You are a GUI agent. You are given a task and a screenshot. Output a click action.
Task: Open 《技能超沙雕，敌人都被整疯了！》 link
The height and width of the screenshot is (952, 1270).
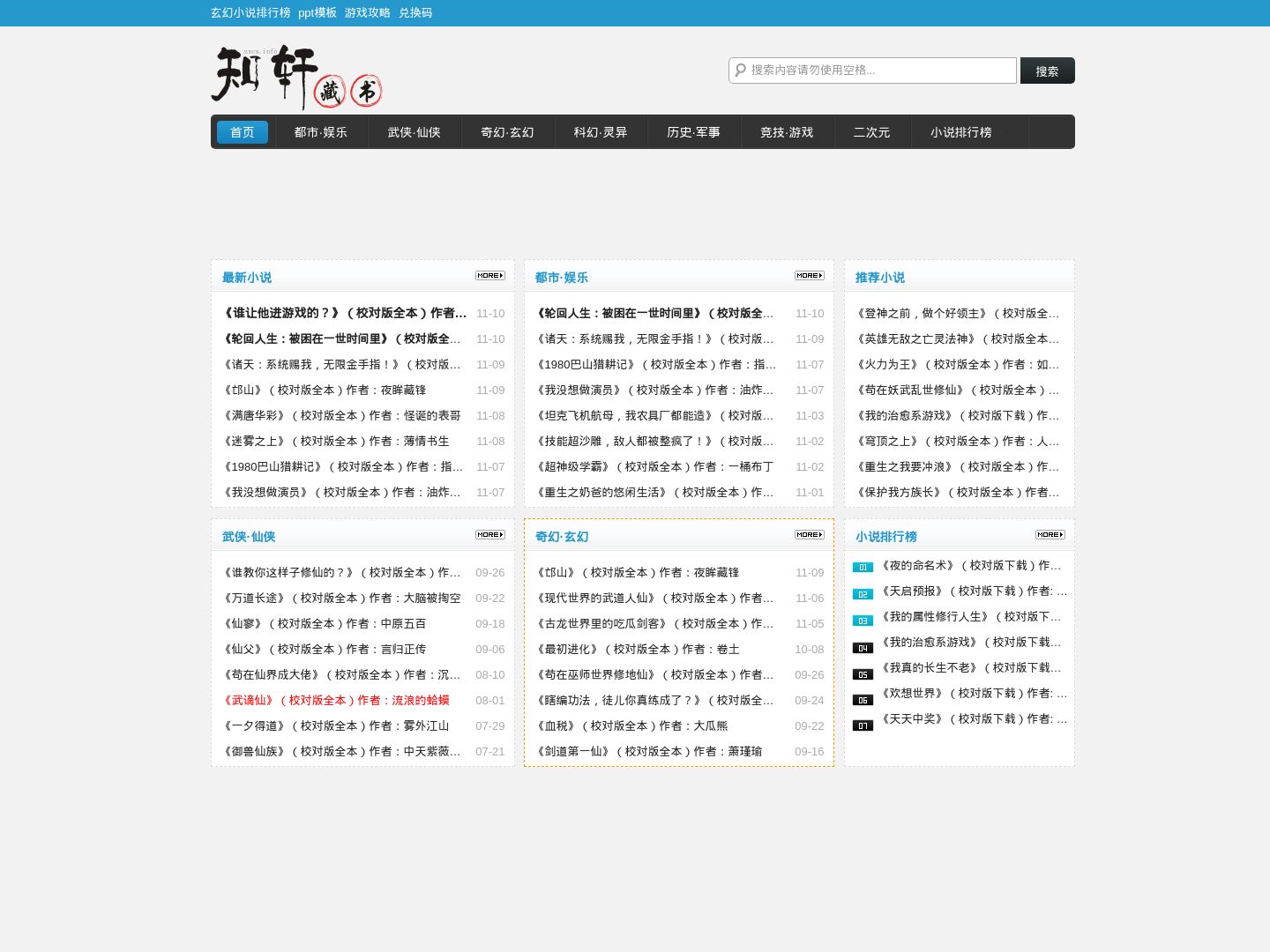point(655,441)
